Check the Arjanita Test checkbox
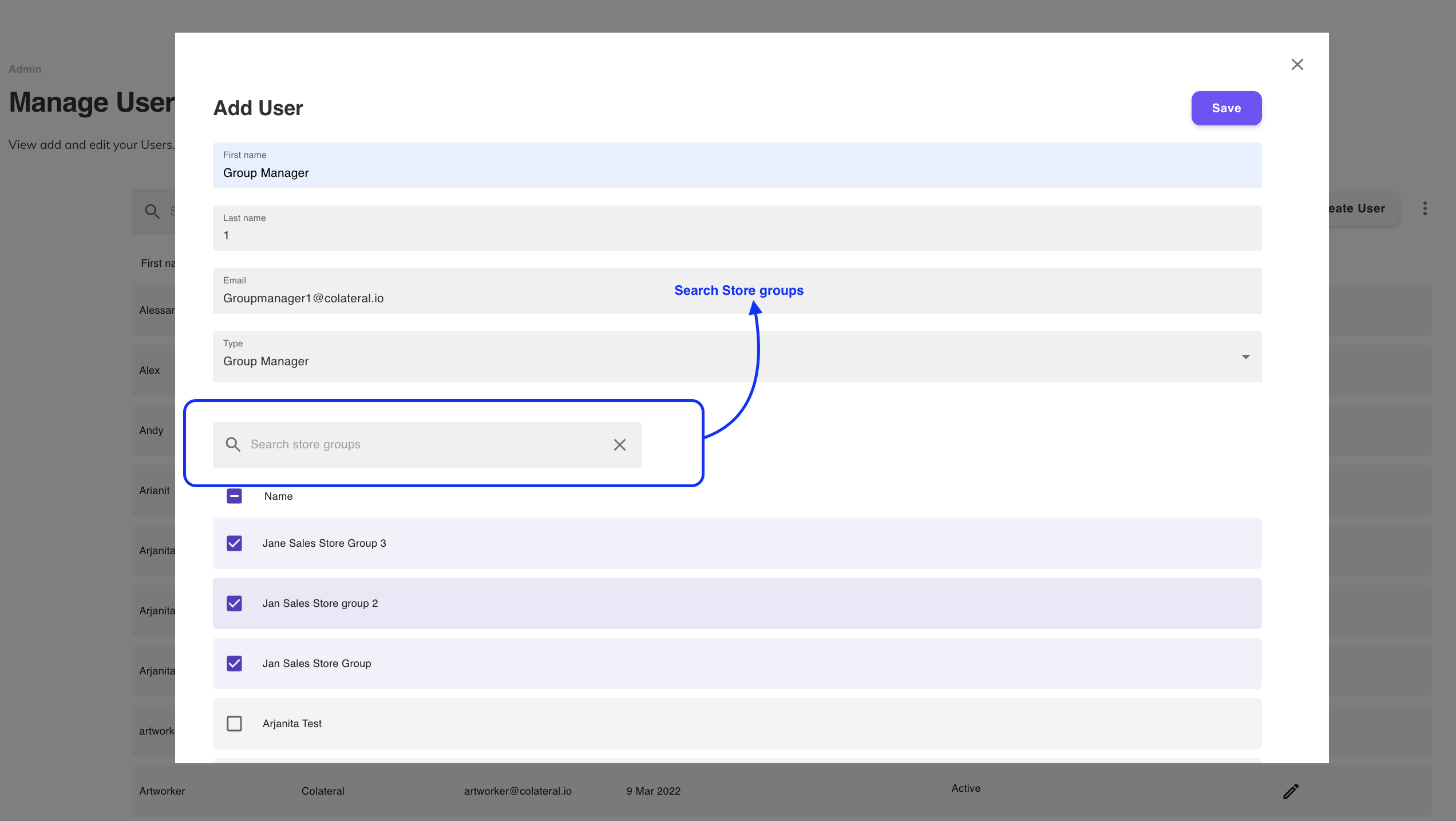 coord(234,724)
